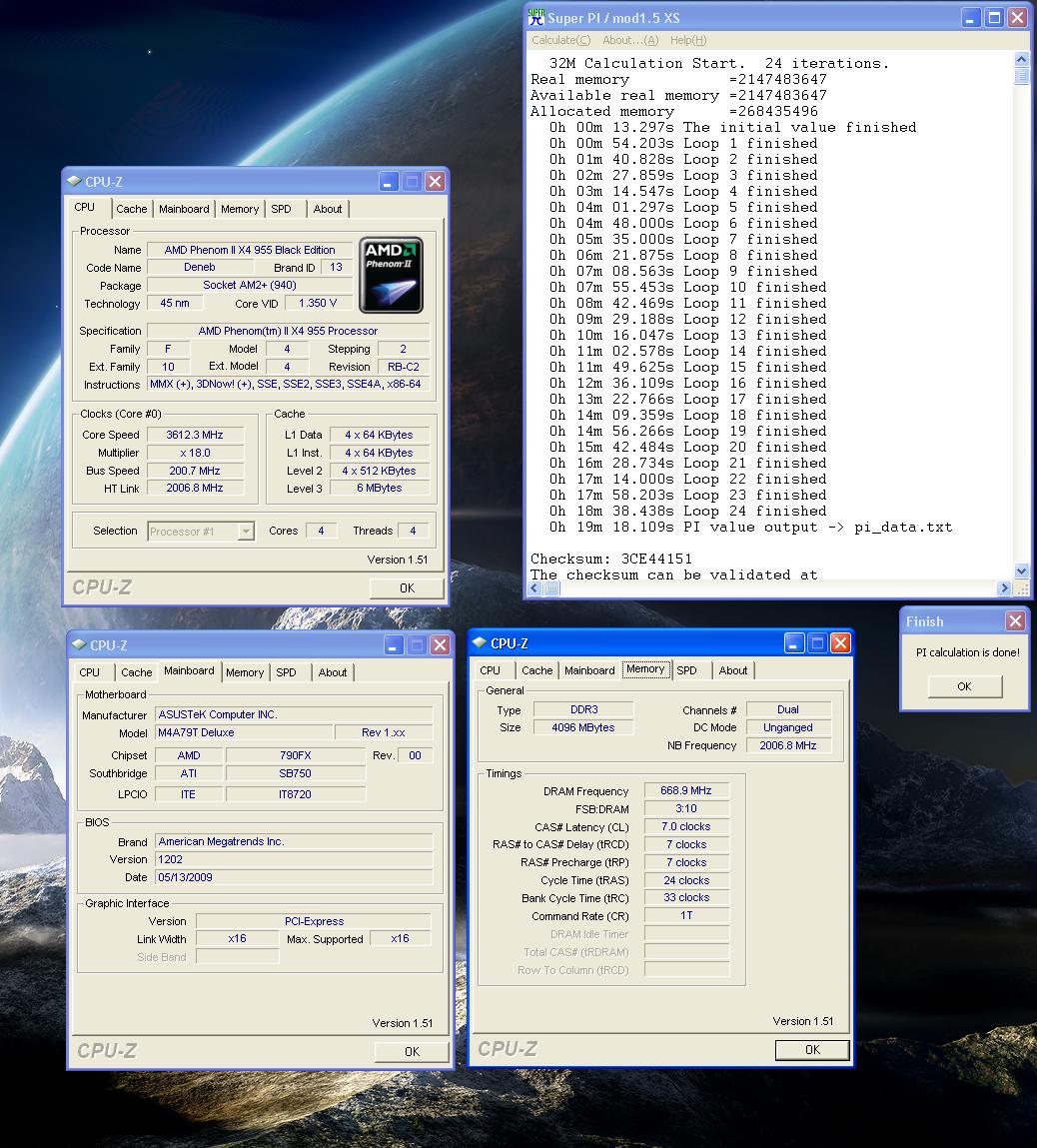
Task: Click the Southbridge SB750 value
Action: 295,773
